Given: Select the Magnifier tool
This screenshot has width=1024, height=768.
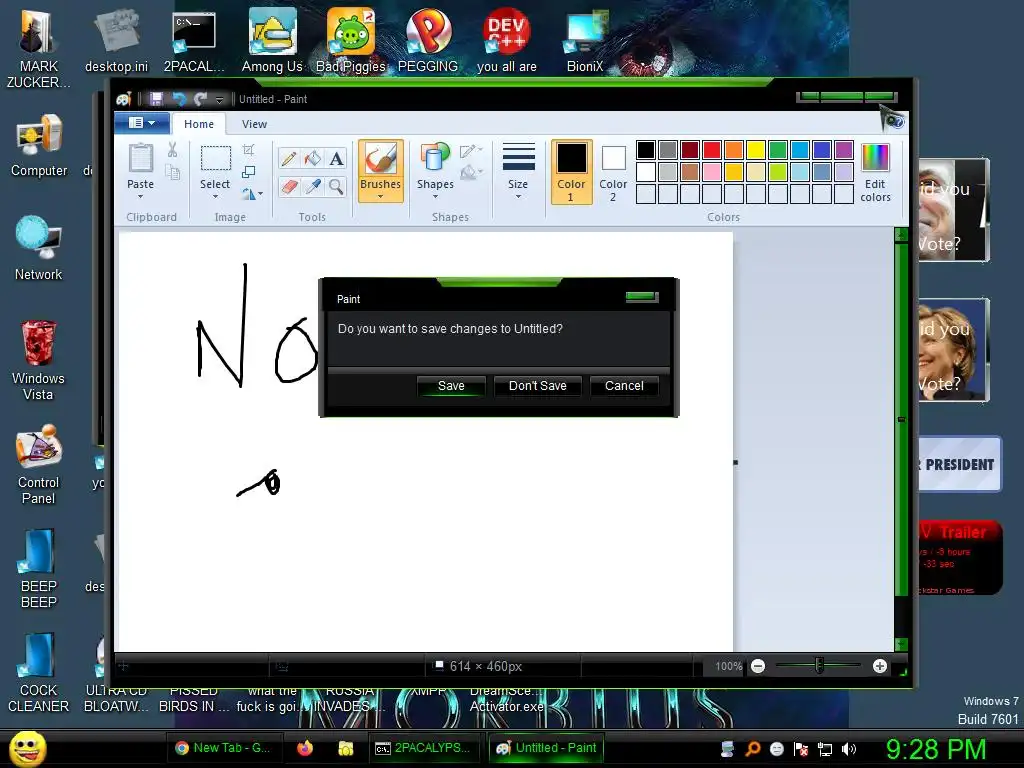Looking at the screenshot, I should [336, 187].
